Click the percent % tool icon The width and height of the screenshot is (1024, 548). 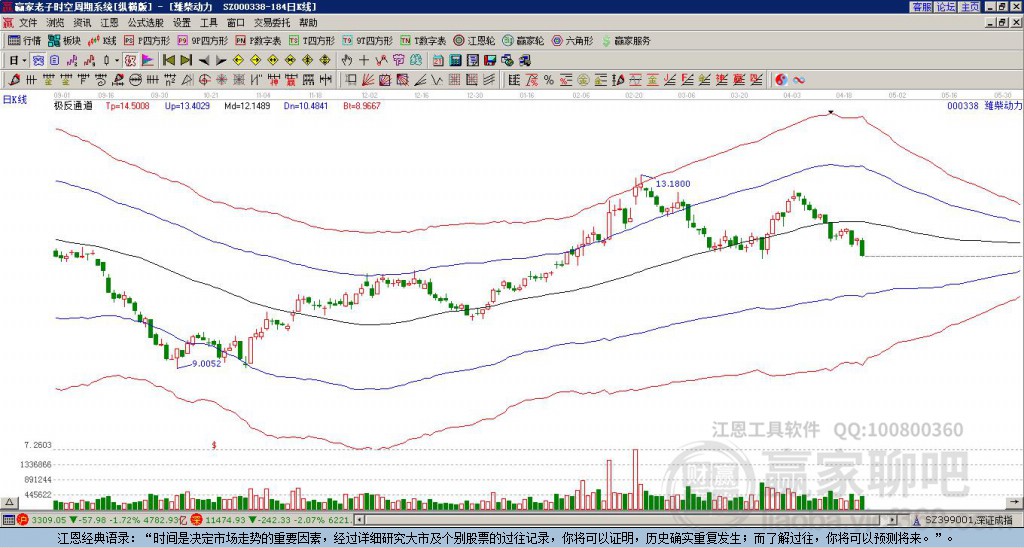pyautogui.click(x=549, y=80)
